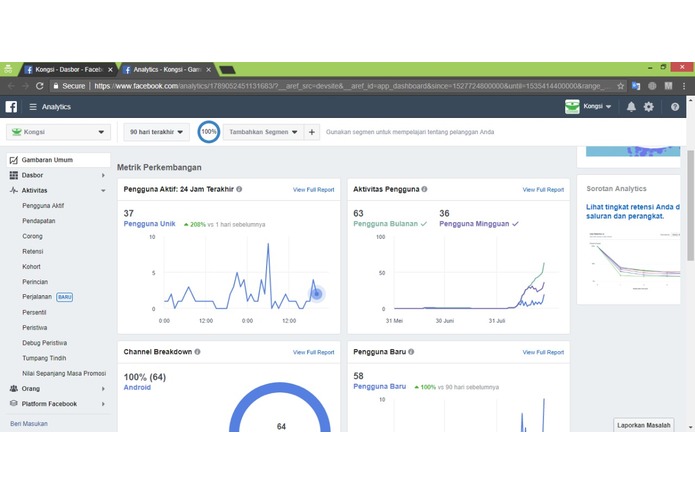
Task: View Full Report for Channel Breakdown
Action: [x=313, y=352]
